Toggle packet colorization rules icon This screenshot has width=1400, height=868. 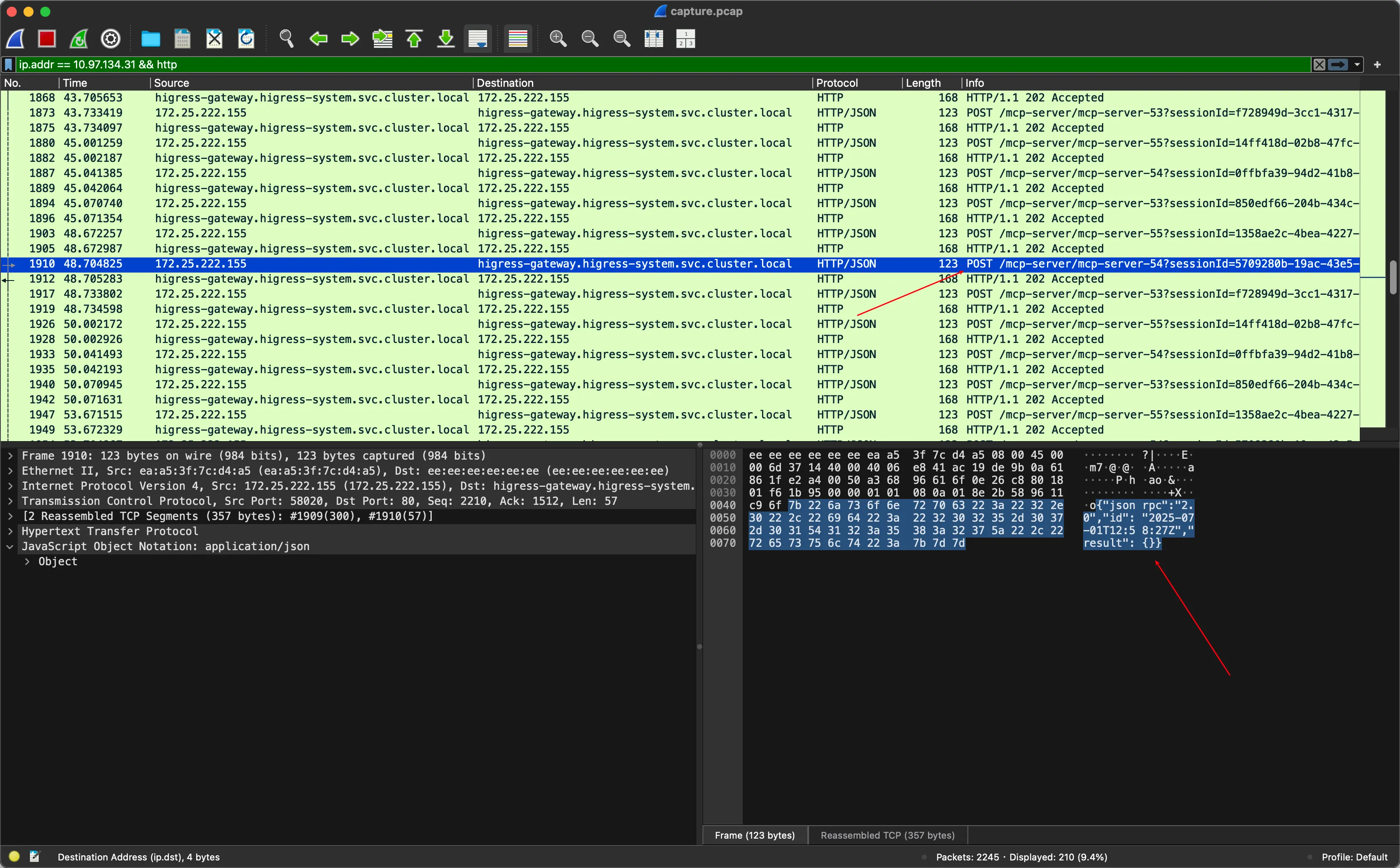point(518,39)
